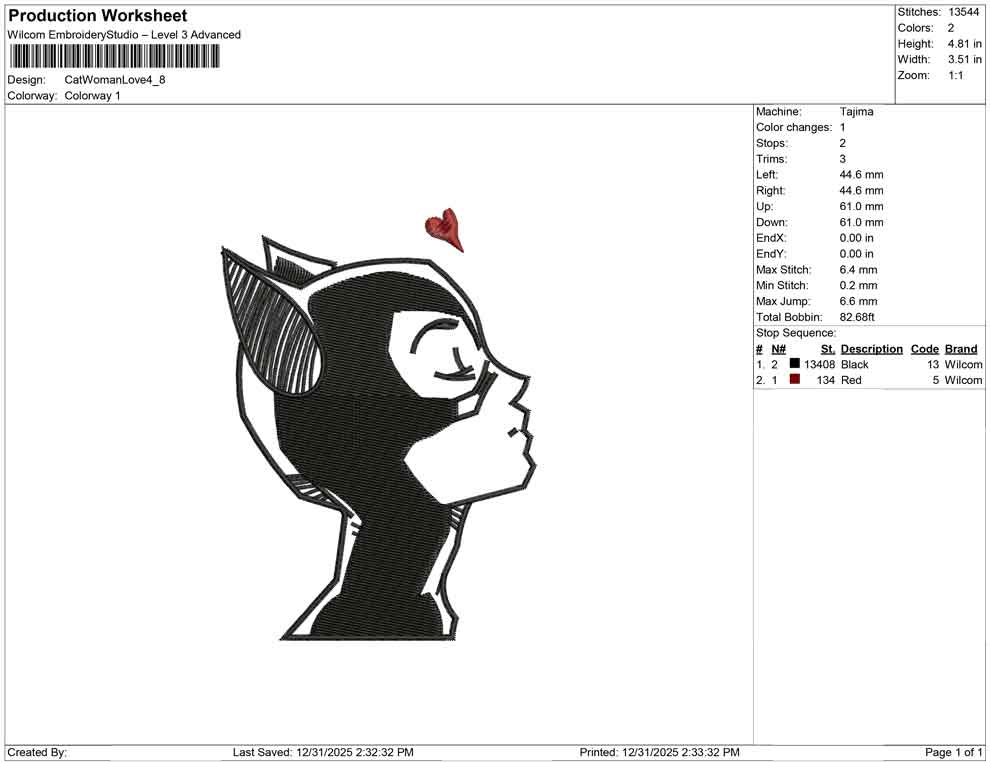Image resolution: width=990 pixels, height=762 pixels.
Task: Click the Zoom value '1:1'
Action: [955, 75]
